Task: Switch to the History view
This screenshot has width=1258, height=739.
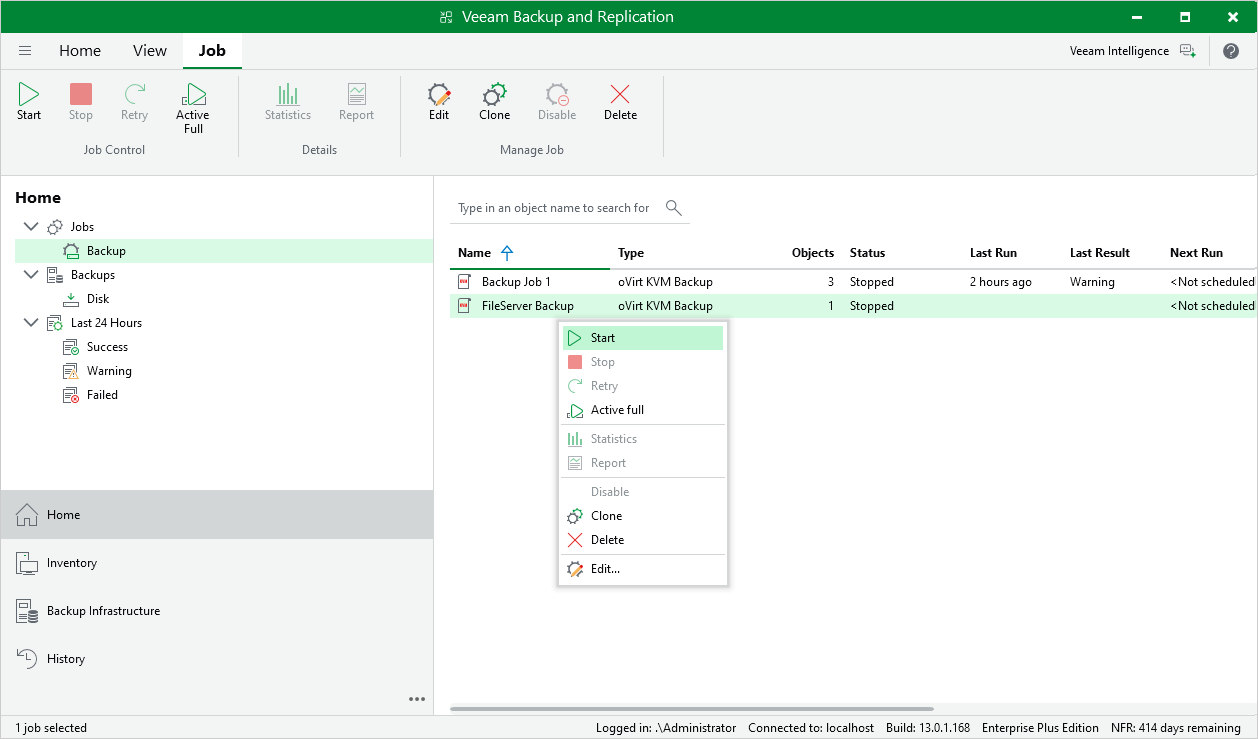Action: click(66, 658)
